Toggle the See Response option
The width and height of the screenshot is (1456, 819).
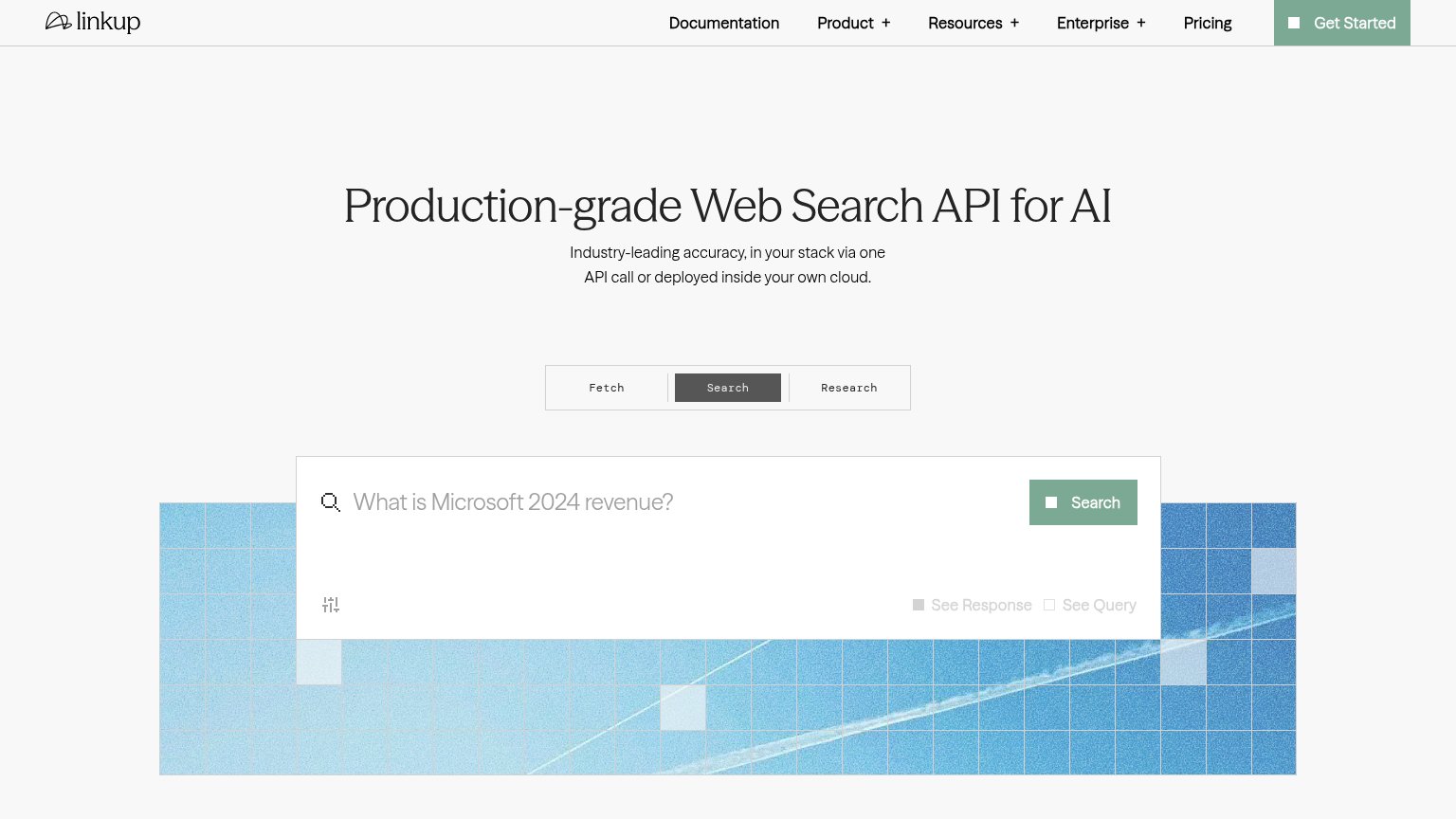point(972,605)
